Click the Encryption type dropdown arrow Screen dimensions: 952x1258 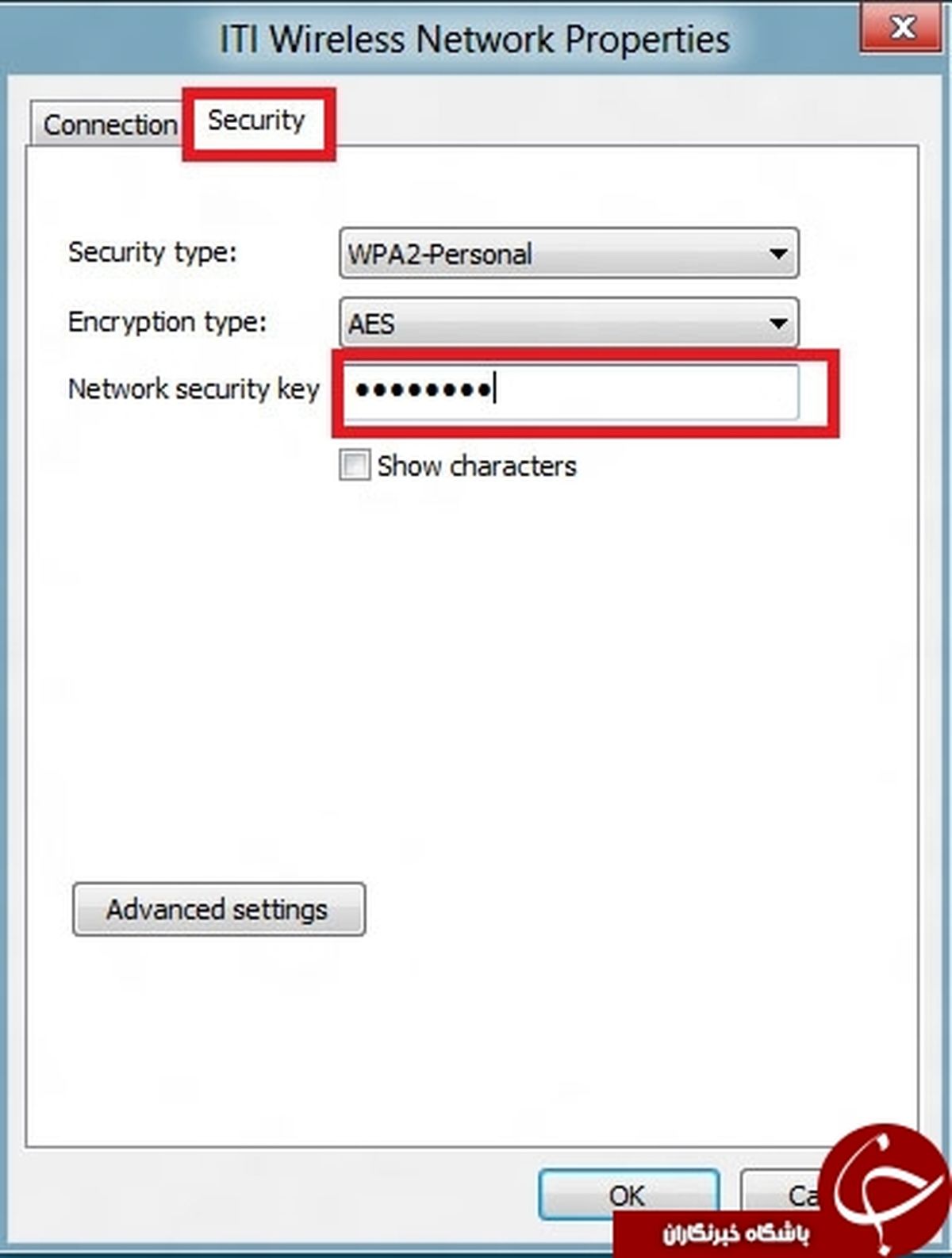tap(778, 323)
